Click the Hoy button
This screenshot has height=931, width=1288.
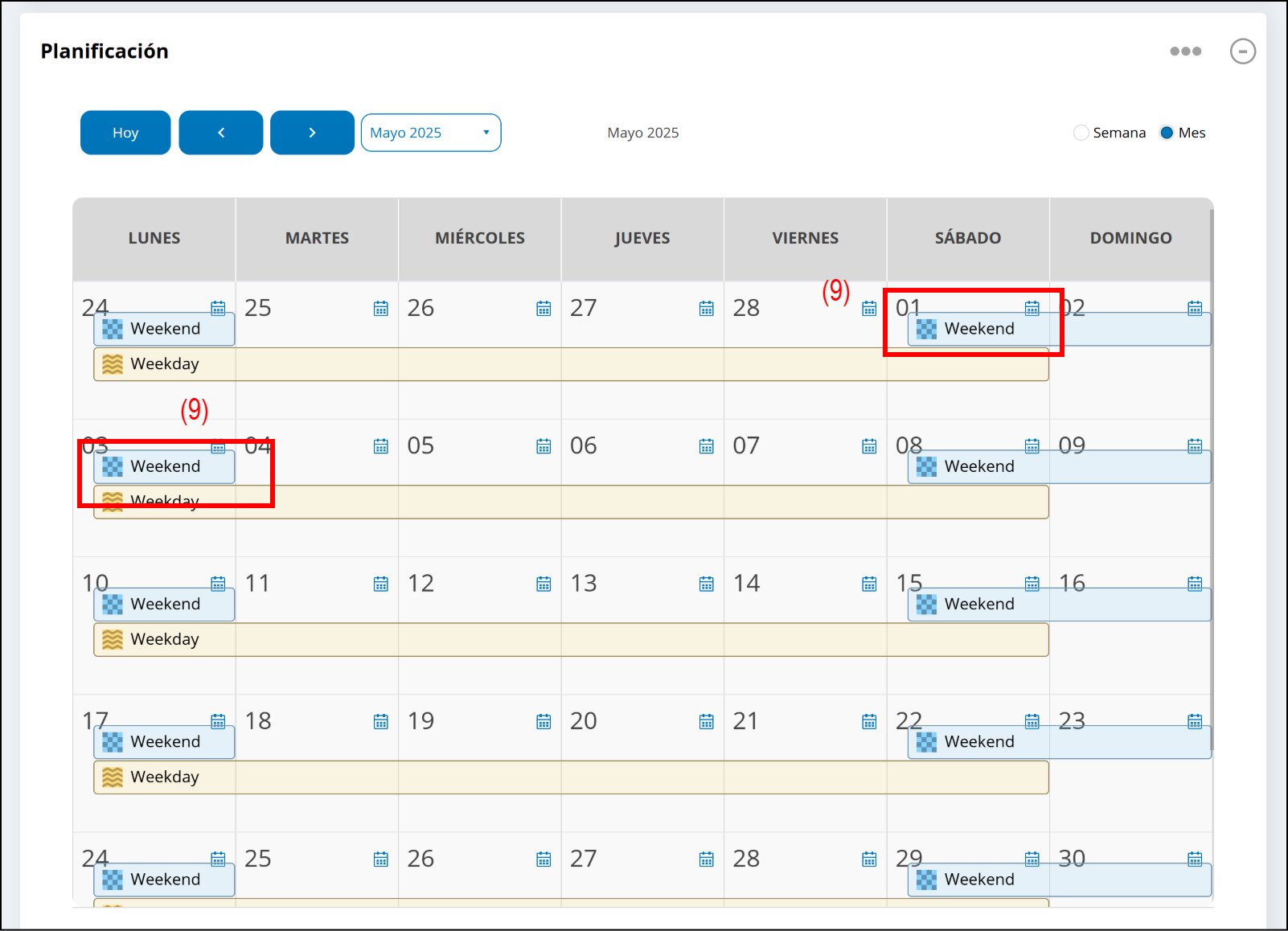125,133
